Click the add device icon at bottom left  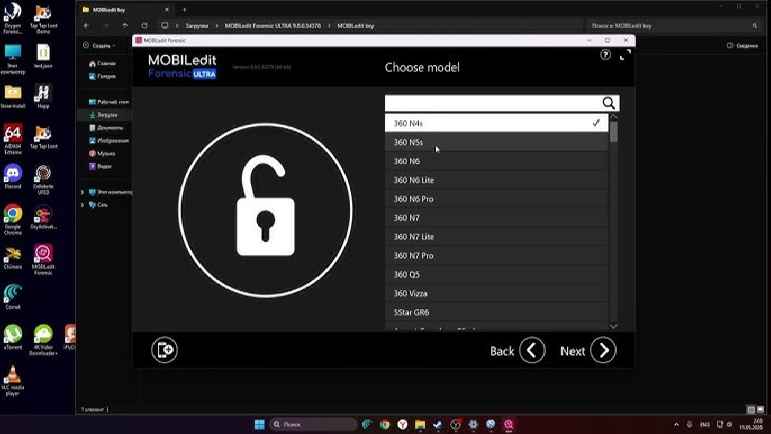tap(164, 350)
